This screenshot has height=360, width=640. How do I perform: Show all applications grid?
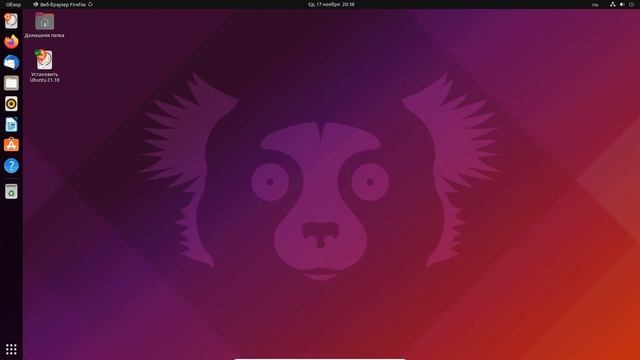(11, 349)
